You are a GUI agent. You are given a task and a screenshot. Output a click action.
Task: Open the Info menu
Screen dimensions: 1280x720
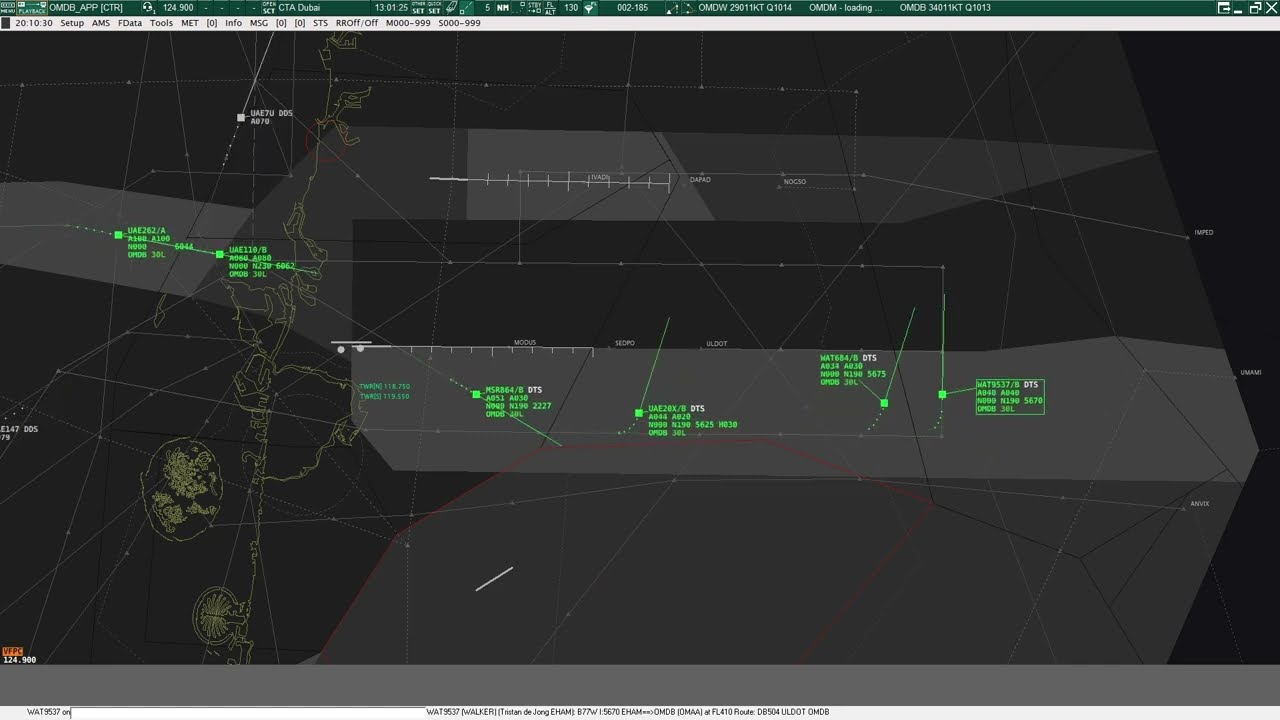click(233, 22)
